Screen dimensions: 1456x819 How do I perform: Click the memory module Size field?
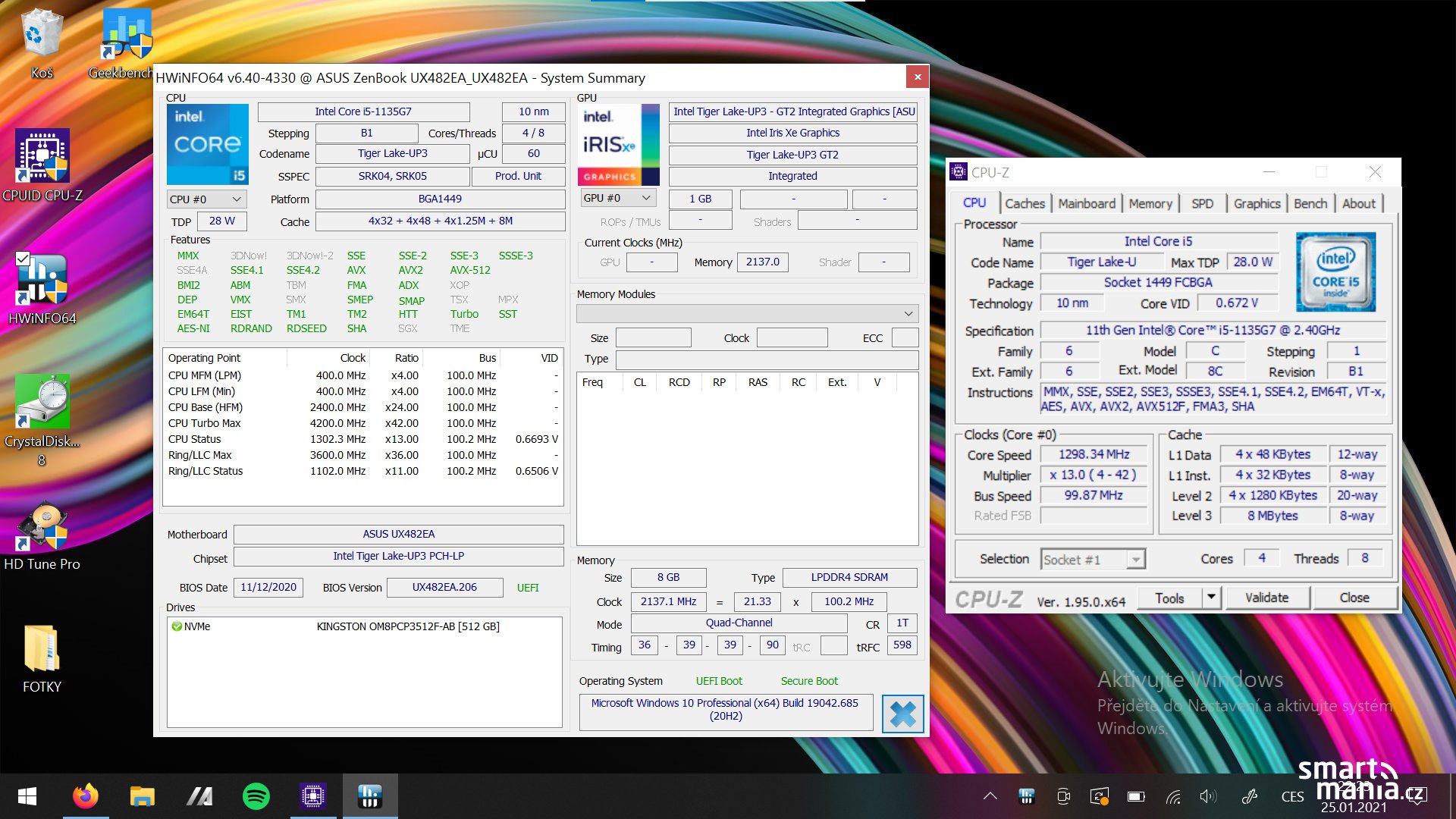click(x=654, y=338)
